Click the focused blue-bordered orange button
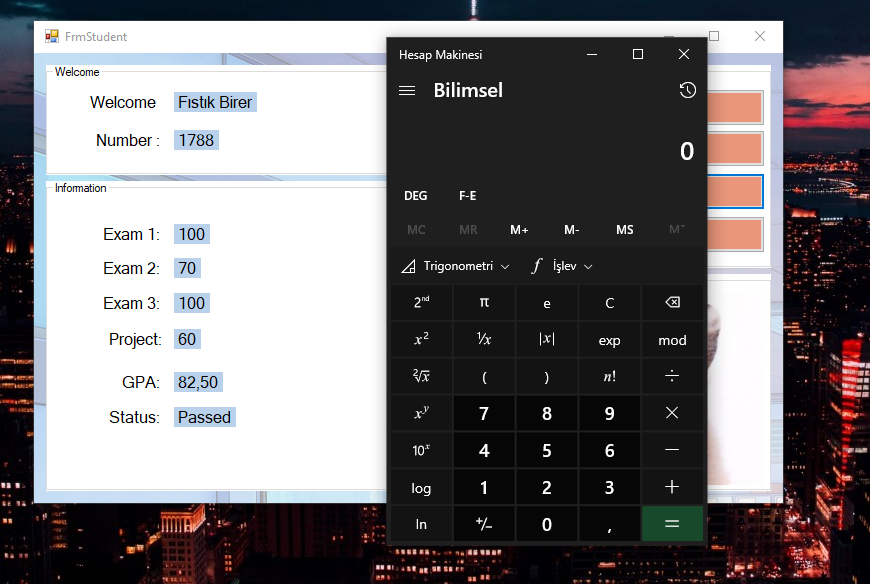The height and width of the screenshot is (584, 870). (x=735, y=192)
